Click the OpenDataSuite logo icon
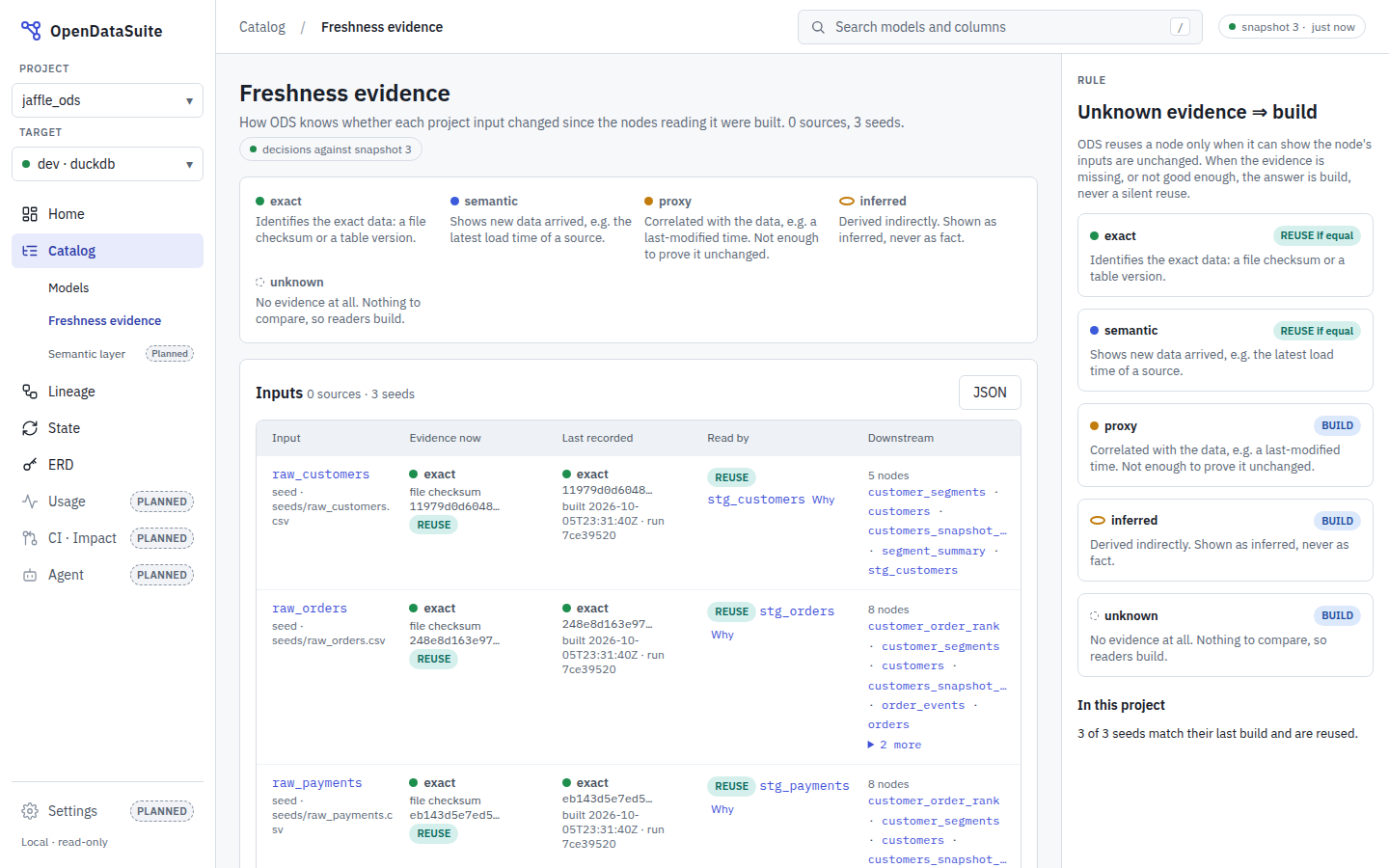1389x868 pixels. pos(31,31)
